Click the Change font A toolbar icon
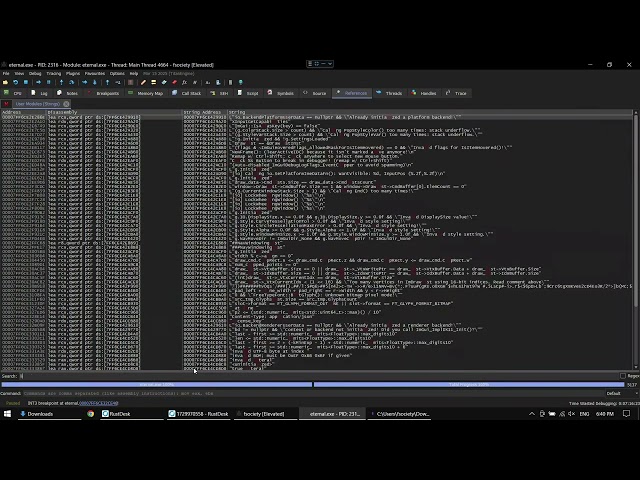The width and height of the screenshot is (640, 480). pos(208,82)
